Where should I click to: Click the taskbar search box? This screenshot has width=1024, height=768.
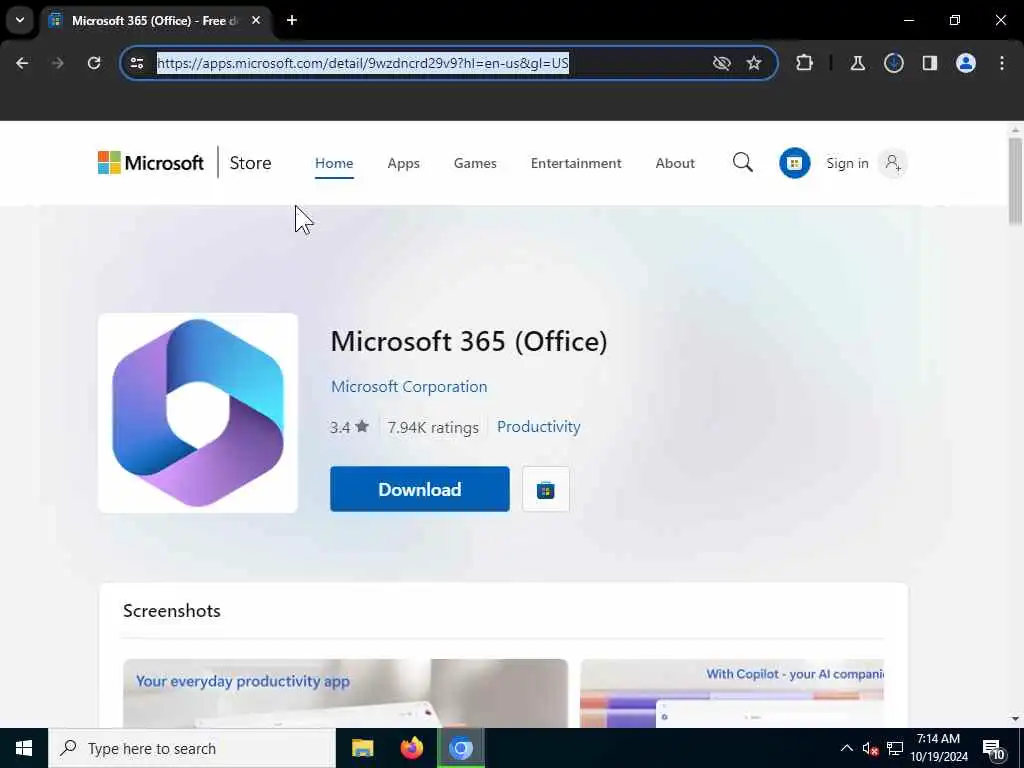pyautogui.click(x=191, y=748)
